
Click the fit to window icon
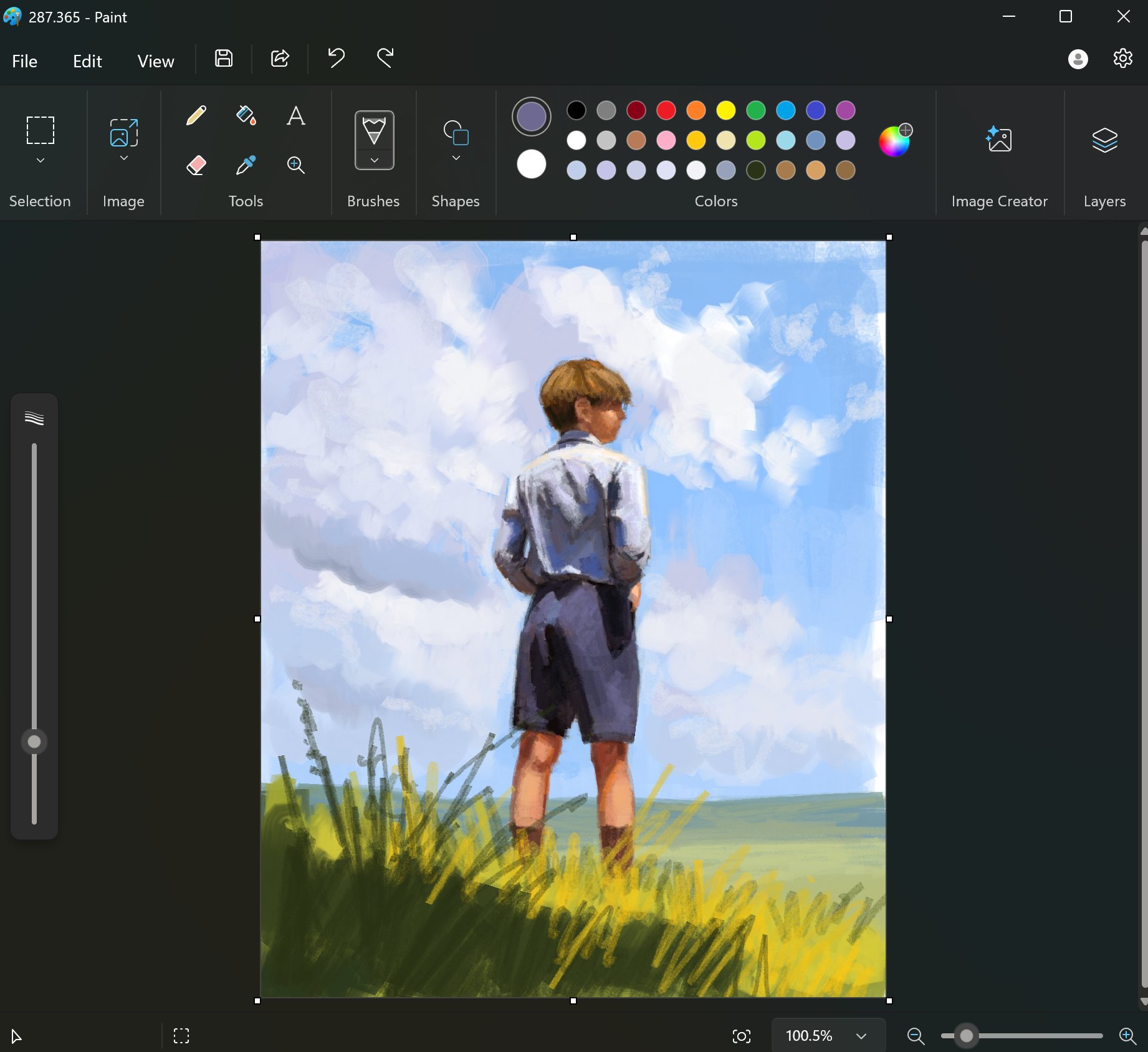point(741,1036)
